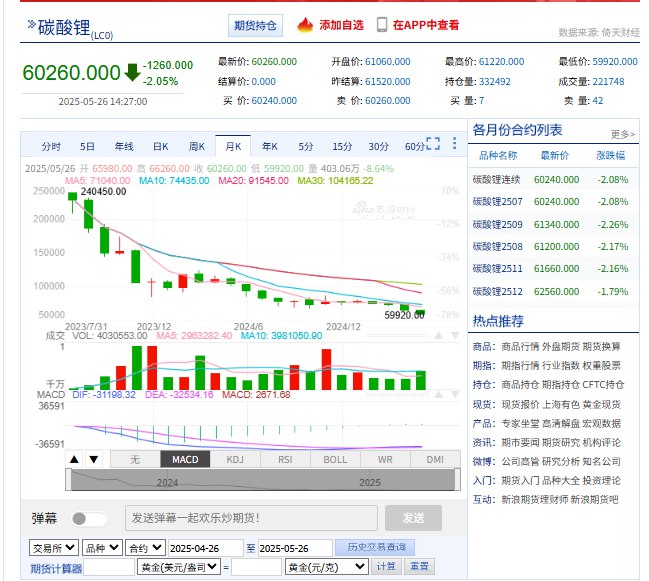Click the 期货计算器 link
The width and height of the screenshot is (649, 581).
(x=56, y=569)
